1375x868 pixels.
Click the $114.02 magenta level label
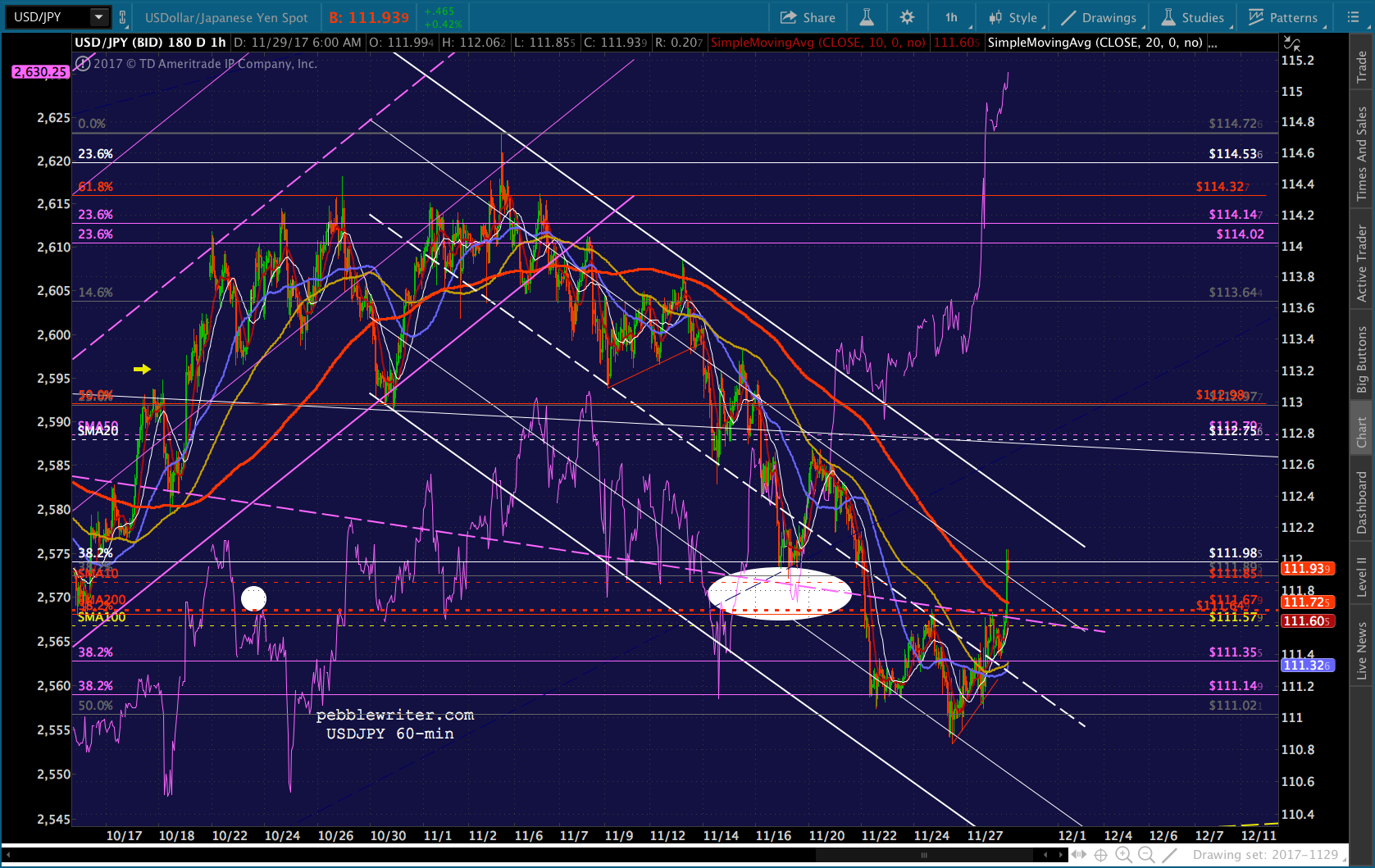click(x=1240, y=234)
